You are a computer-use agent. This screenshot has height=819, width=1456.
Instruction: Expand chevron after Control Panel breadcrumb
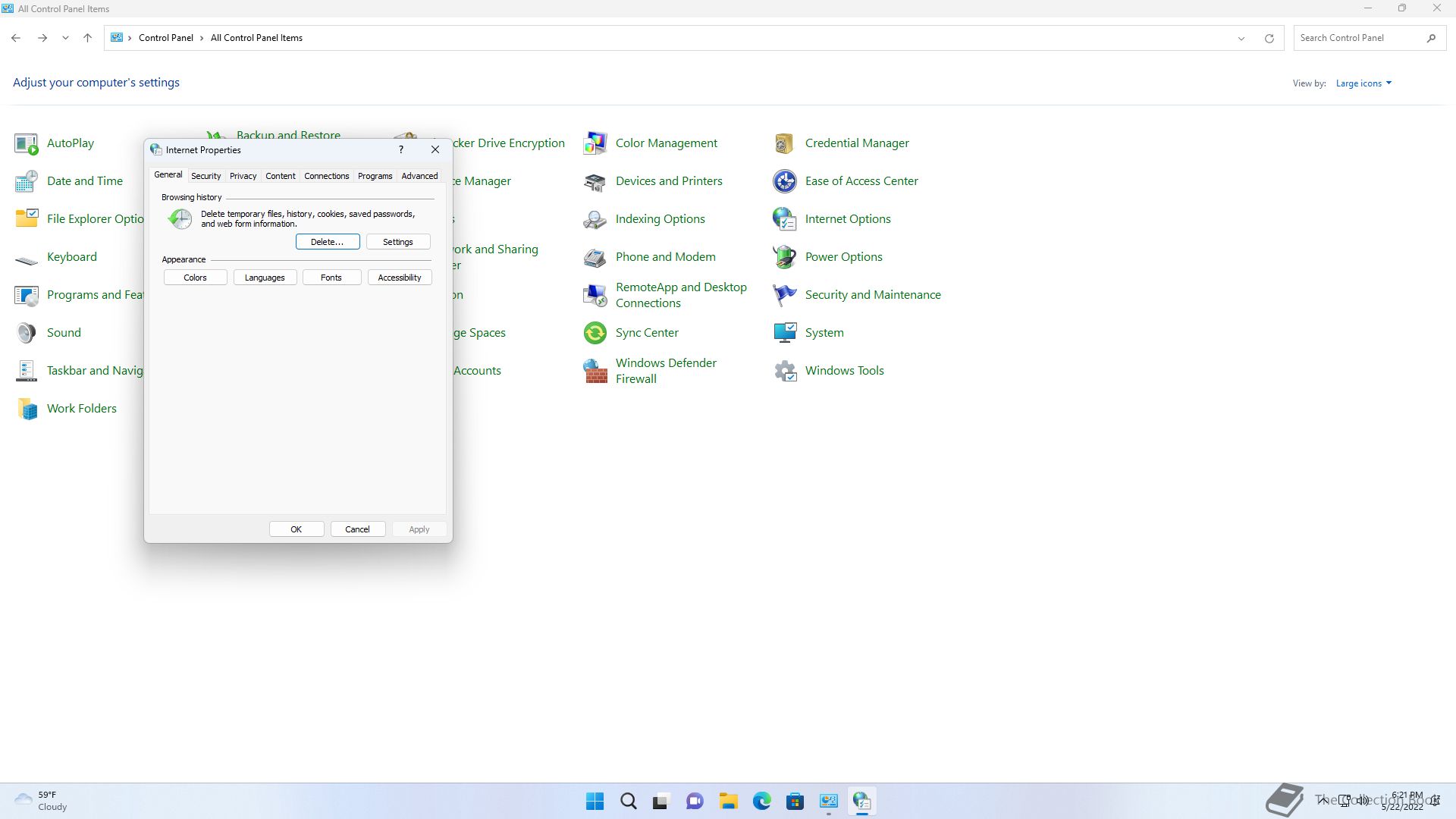(202, 38)
